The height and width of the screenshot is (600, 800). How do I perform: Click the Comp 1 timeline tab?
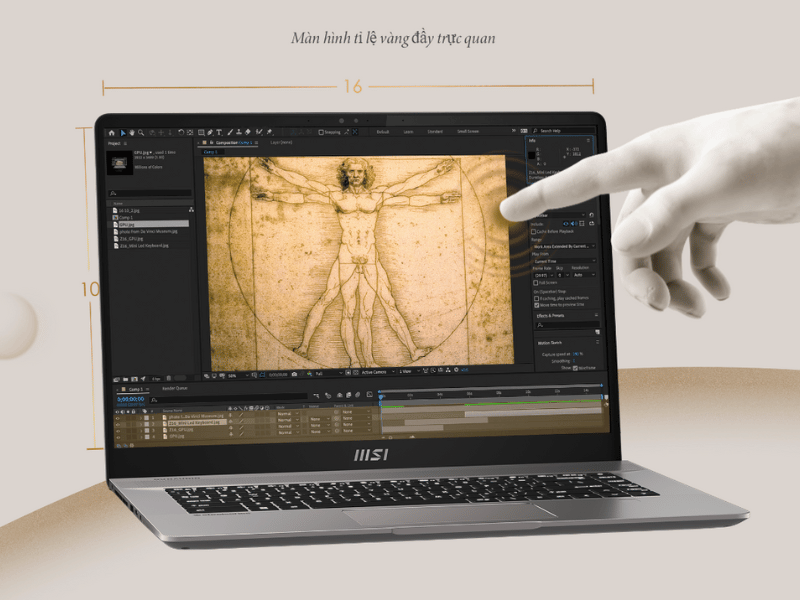pos(136,389)
